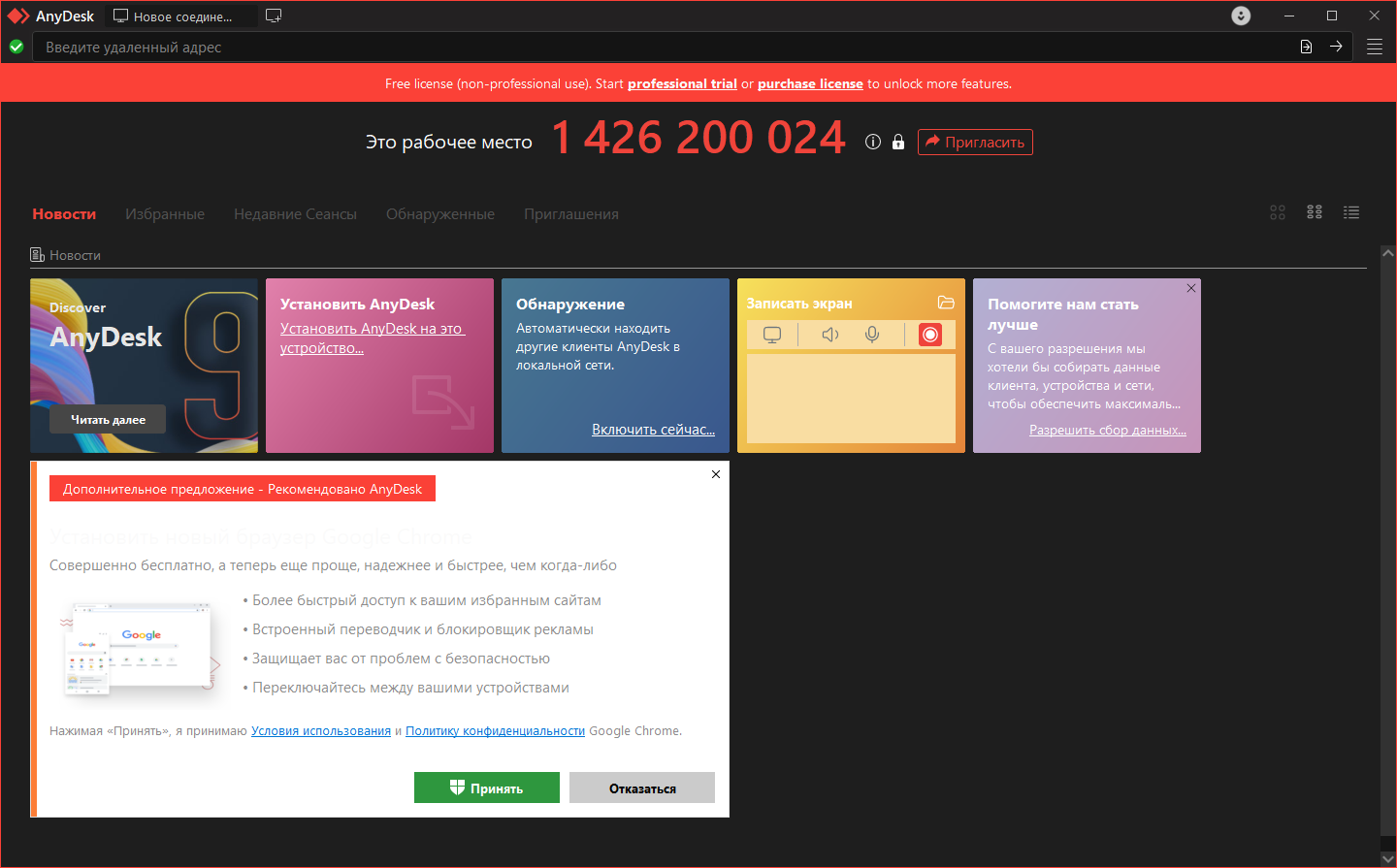Click the install arrow icon on the Установить AnyDesk card
Viewport: 1397px width, 868px height.
coord(443,402)
